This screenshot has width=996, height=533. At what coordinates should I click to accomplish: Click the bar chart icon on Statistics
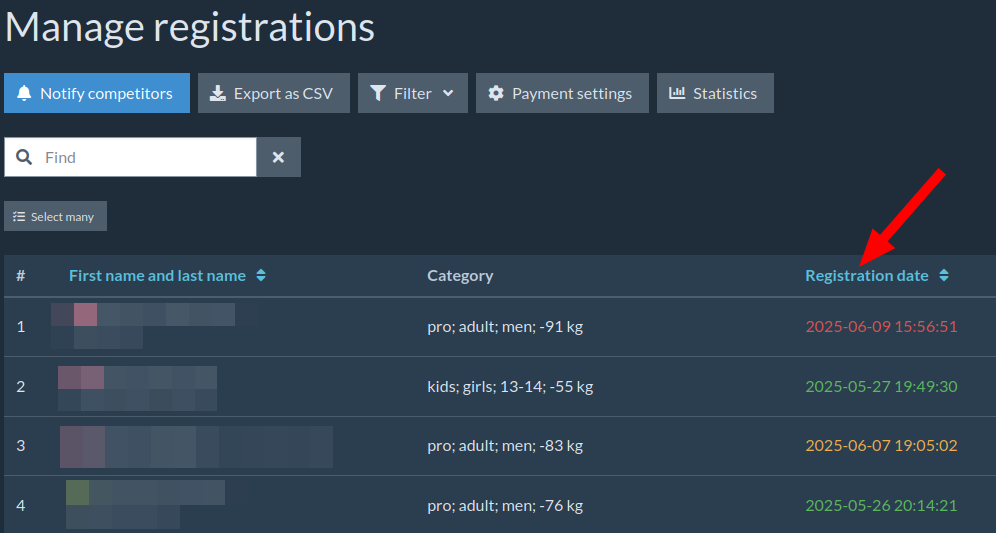coord(677,93)
